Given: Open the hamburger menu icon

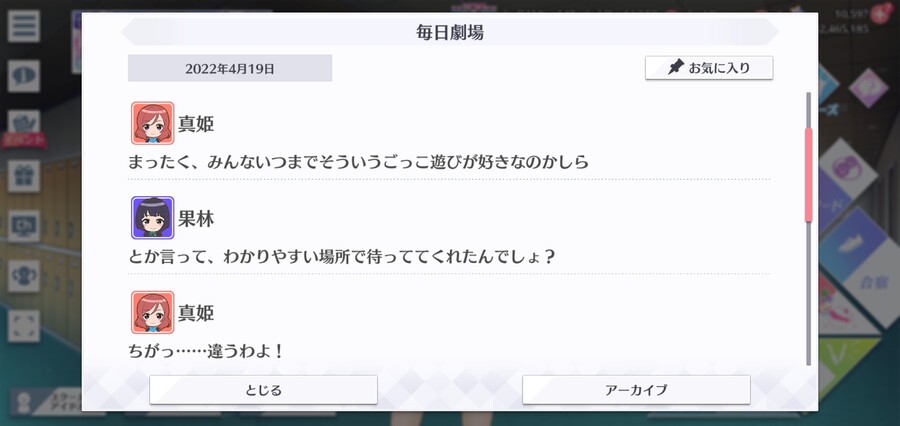Looking at the screenshot, I should point(24,26).
